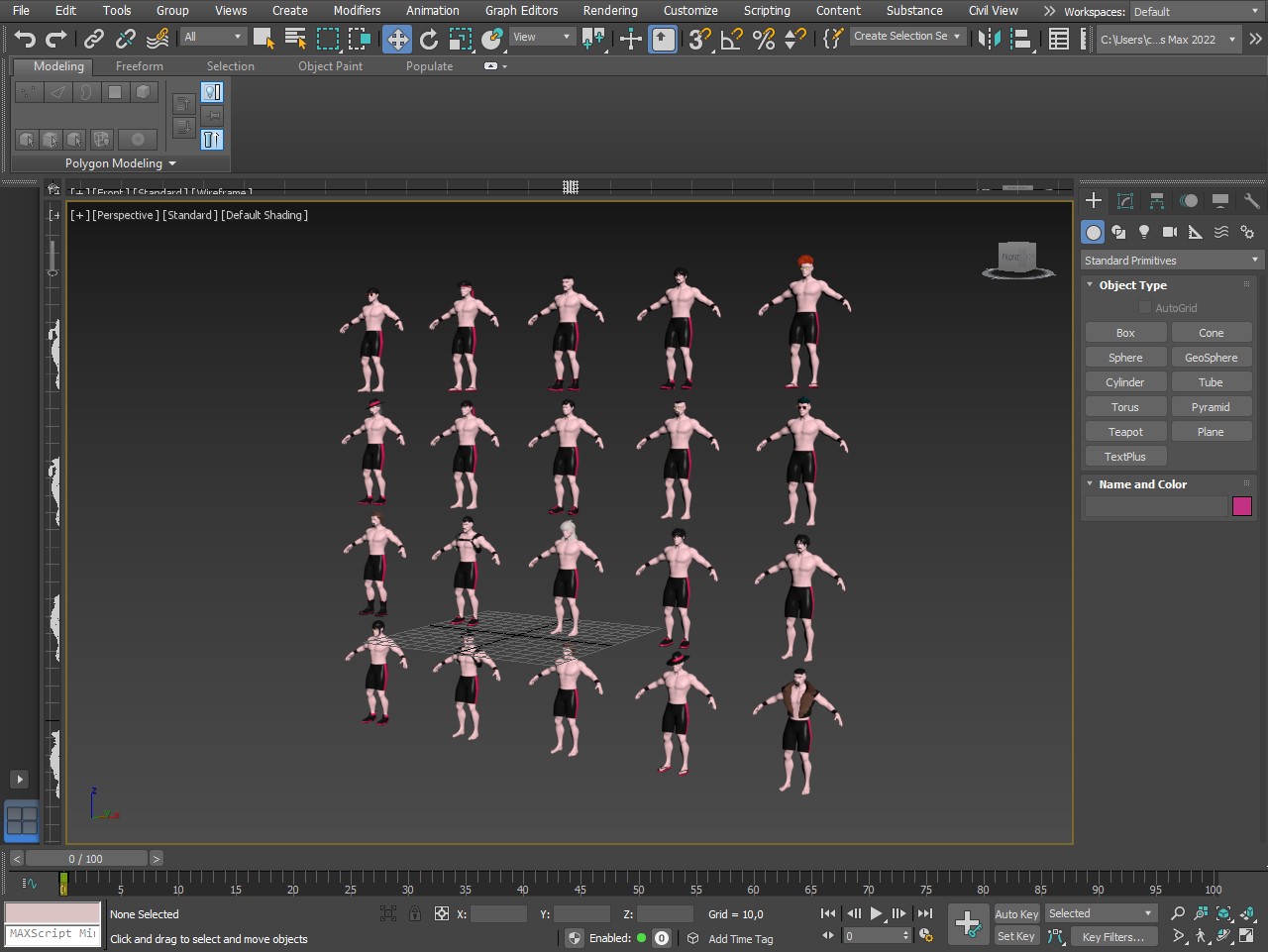
Task: Click the Select and Rotate tool
Action: point(429,39)
